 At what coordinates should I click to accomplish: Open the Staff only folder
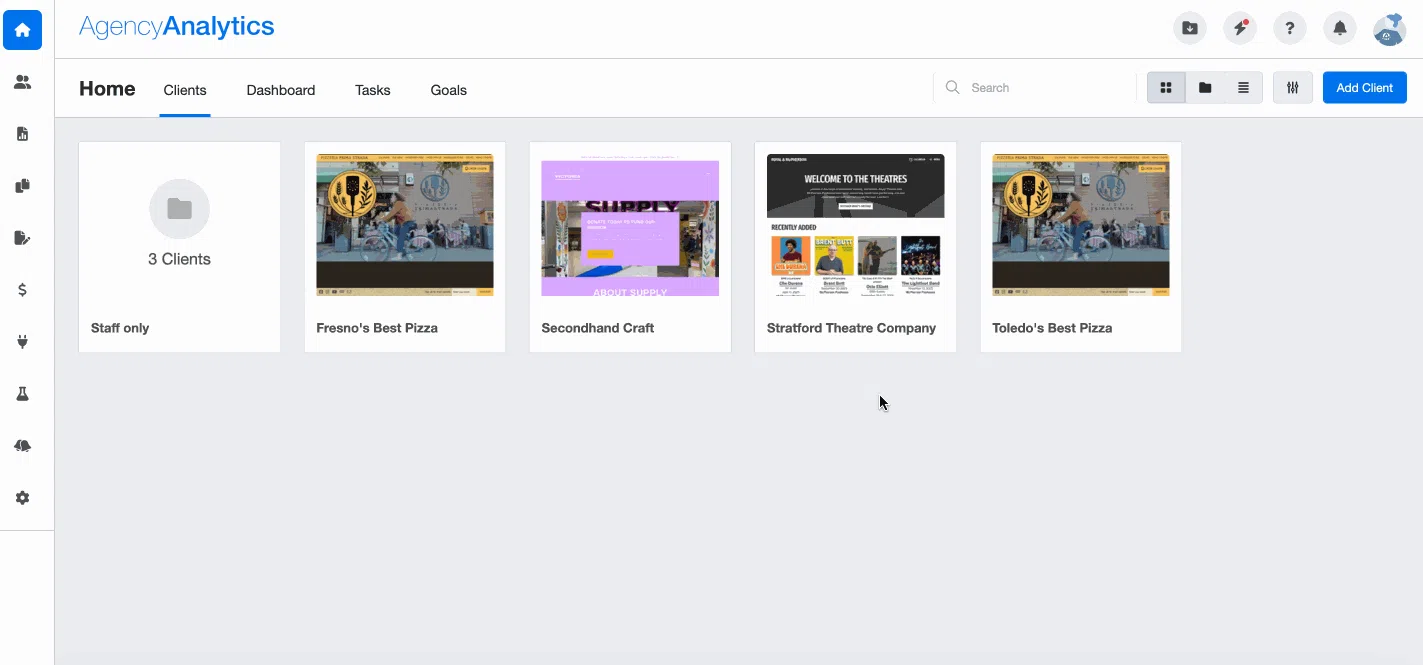pyautogui.click(x=179, y=246)
